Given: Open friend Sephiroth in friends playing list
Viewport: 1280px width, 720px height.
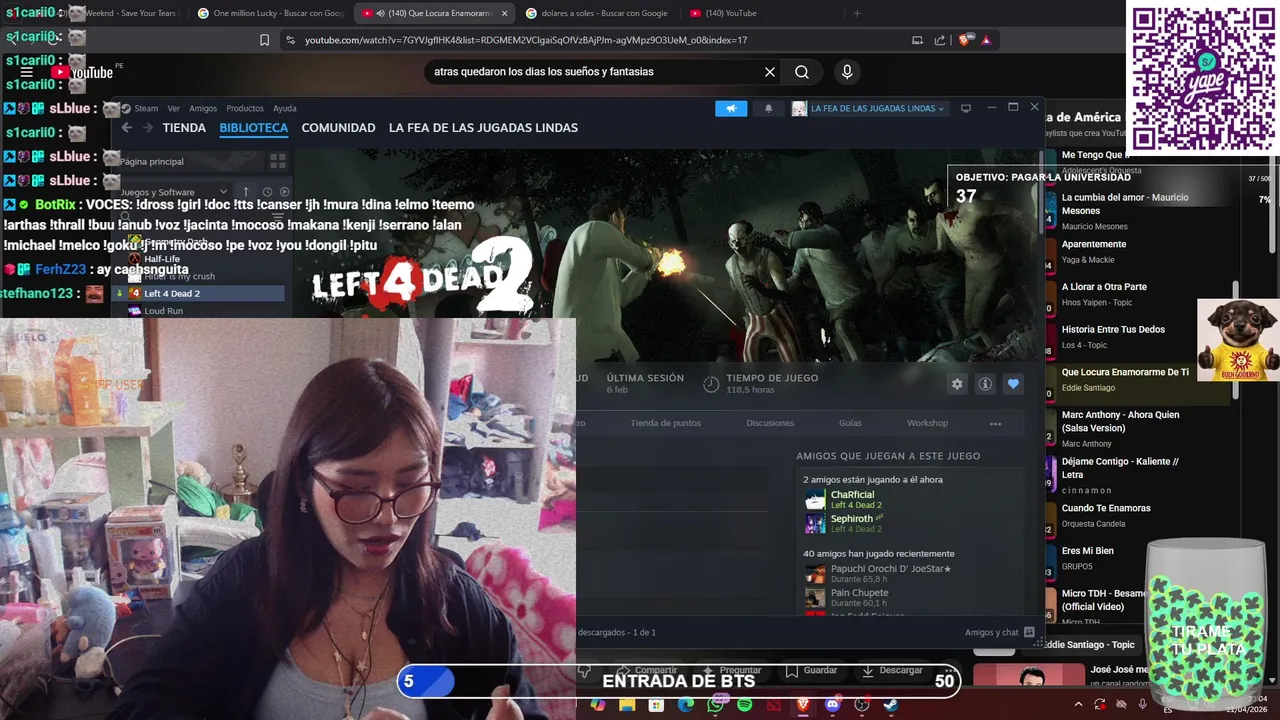Looking at the screenshot, I should tap(845, 523).
